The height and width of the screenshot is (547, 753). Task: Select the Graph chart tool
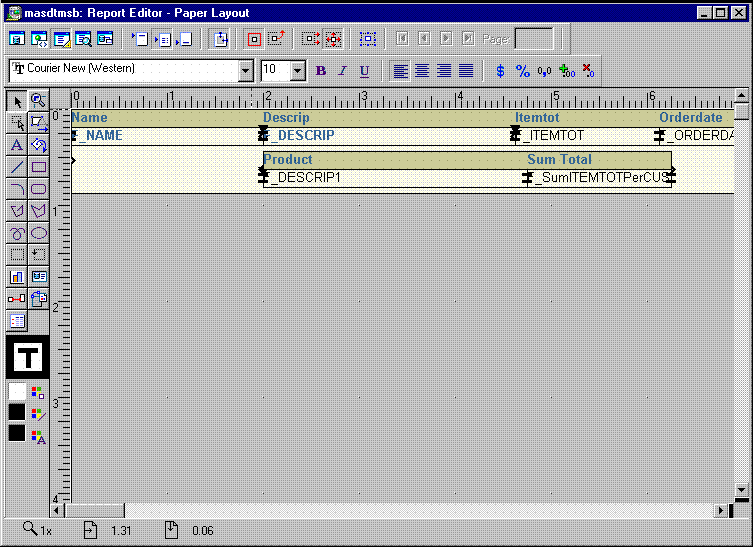[x=17, y=277]
